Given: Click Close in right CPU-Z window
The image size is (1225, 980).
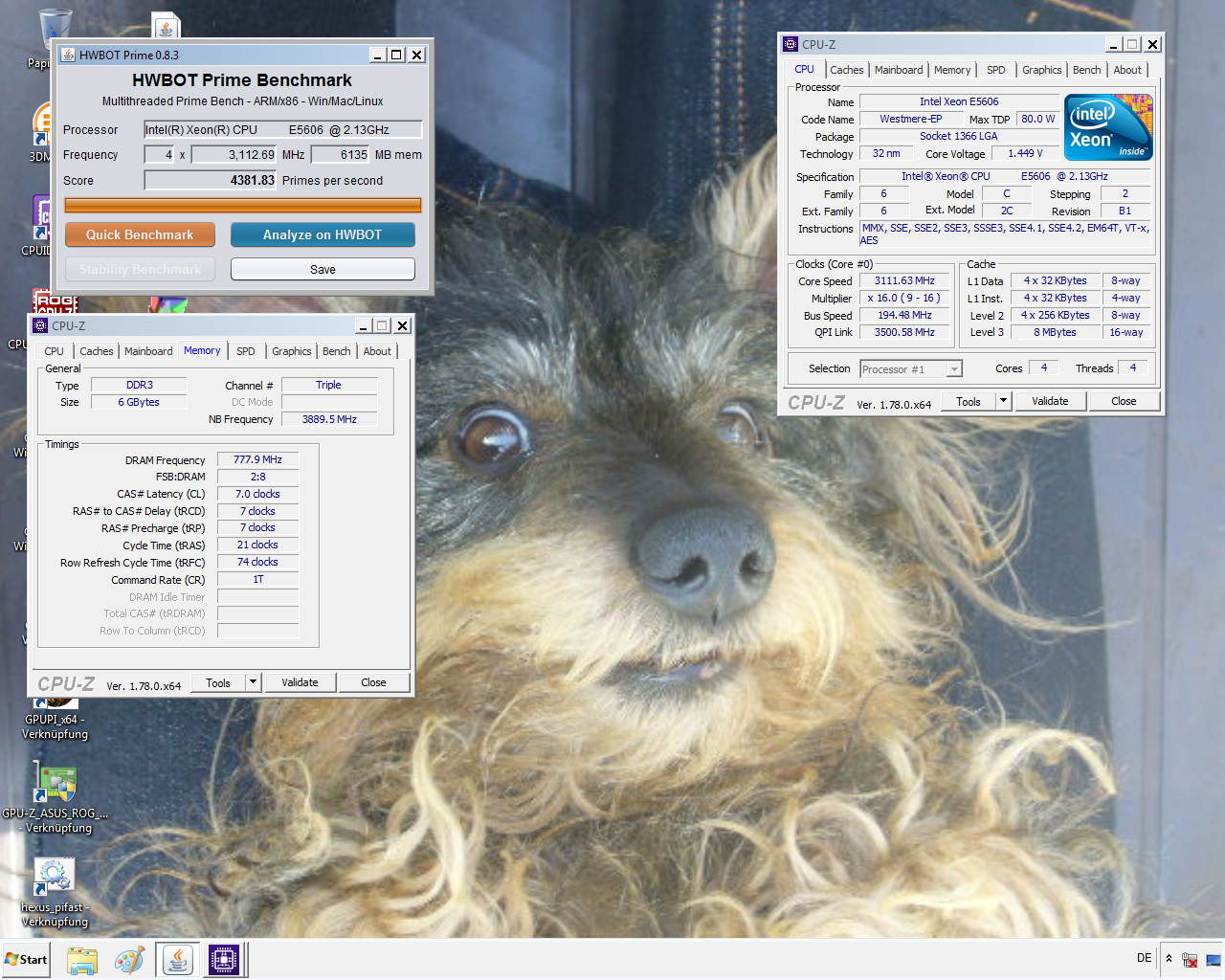Looking at the screenshot, I should [1124, 401].
